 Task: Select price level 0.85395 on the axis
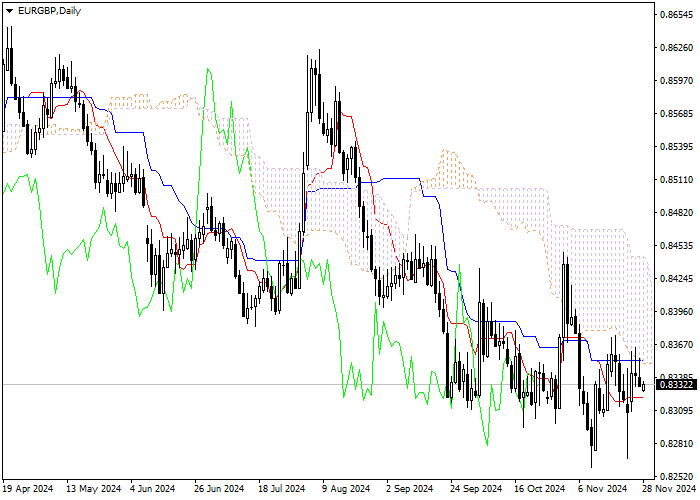[x=676, y=147]
